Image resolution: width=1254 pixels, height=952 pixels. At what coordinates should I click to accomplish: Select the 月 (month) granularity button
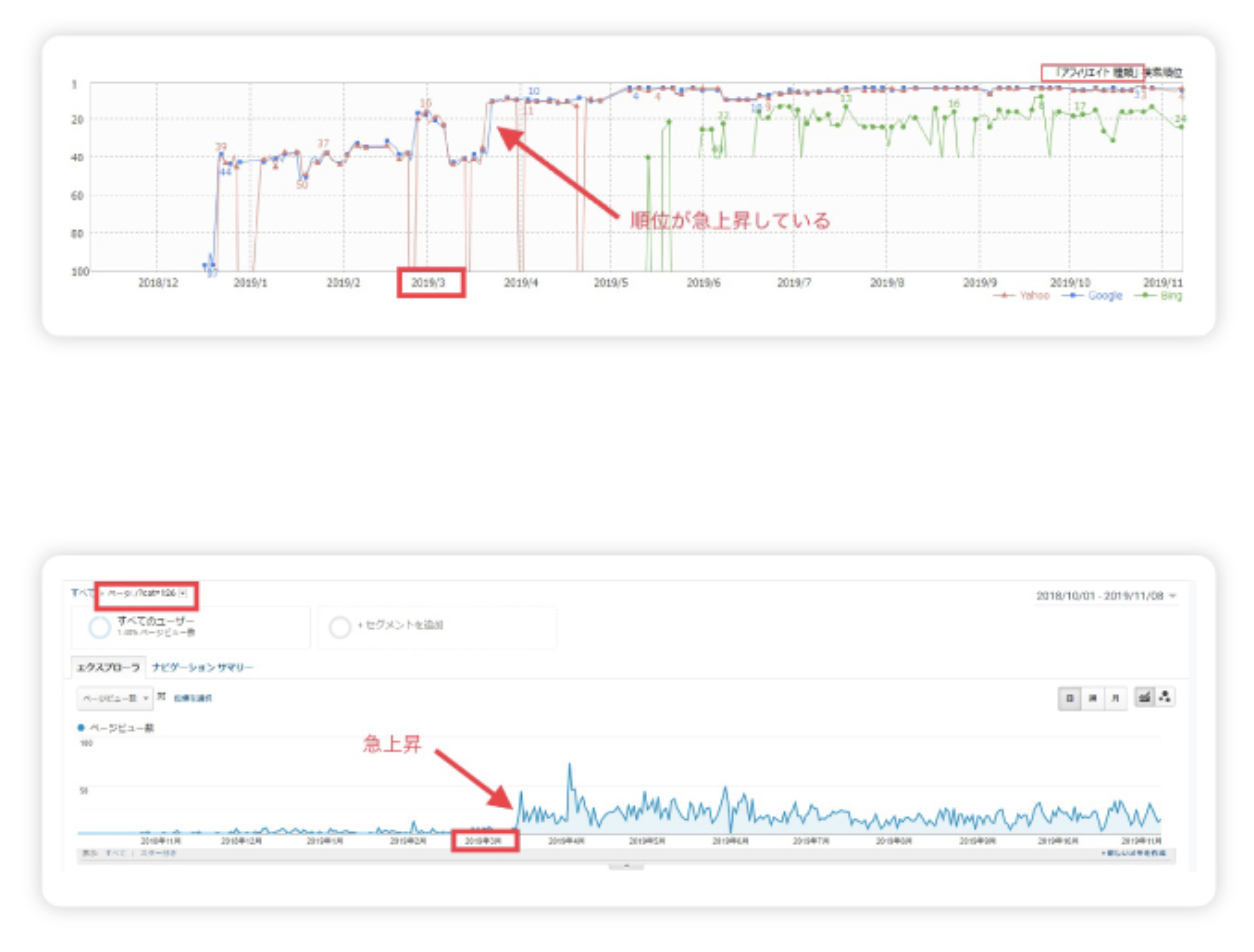[x=1115, y=697]
